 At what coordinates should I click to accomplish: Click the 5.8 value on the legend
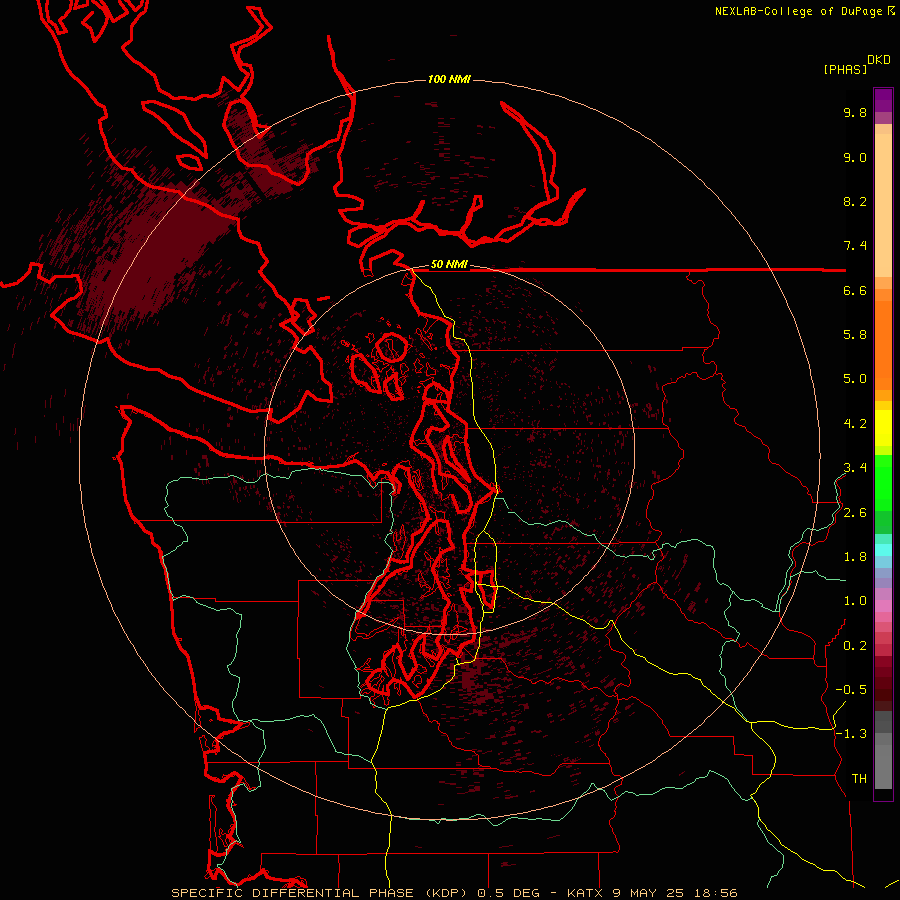[x=855, y=335]
